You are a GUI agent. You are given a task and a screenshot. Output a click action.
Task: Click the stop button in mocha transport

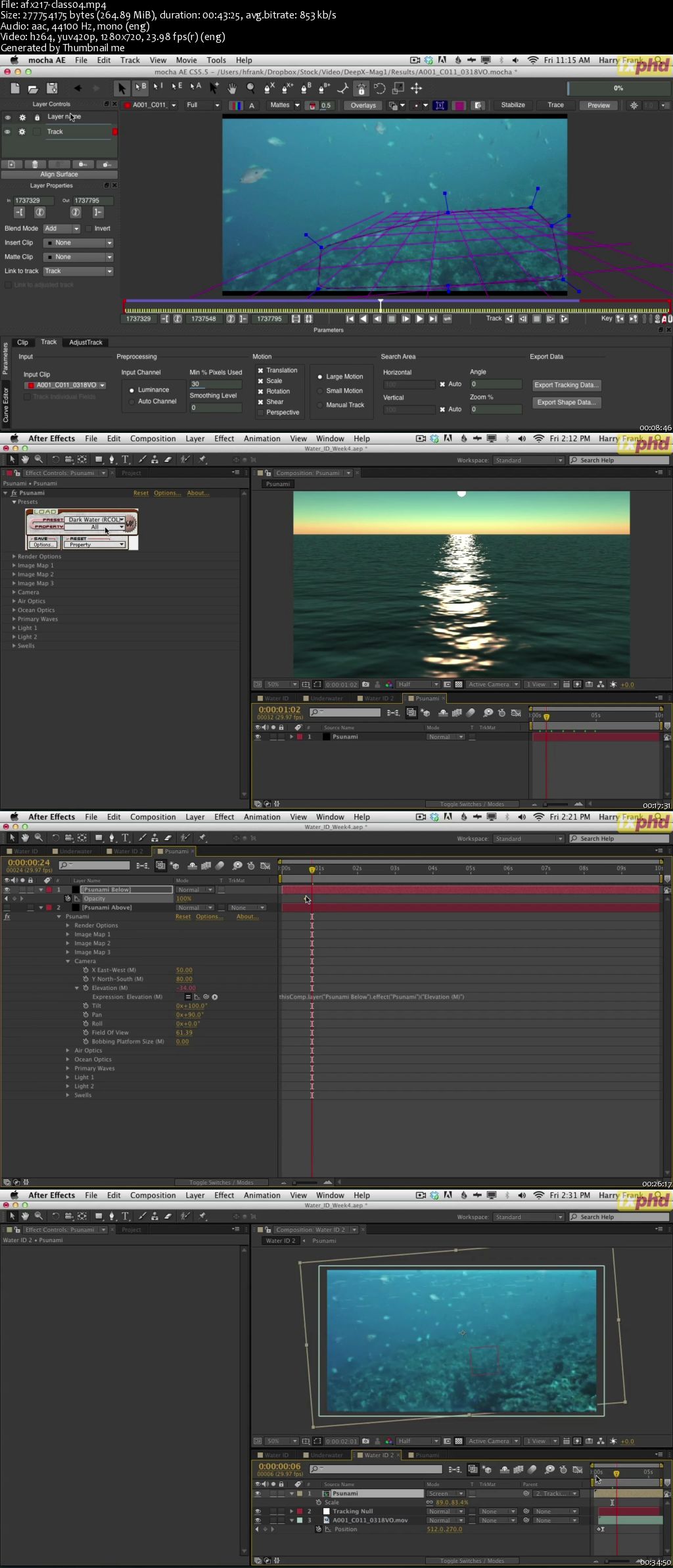coord(392,319)
